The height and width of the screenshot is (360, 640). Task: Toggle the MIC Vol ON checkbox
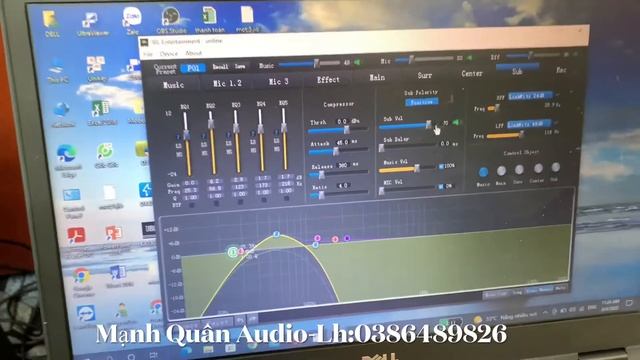[441, 187]
